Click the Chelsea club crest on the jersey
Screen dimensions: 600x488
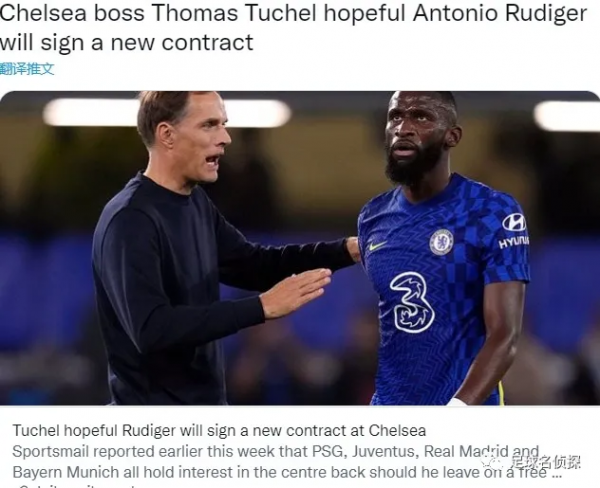pyautogui.click(x=441, y=242)
